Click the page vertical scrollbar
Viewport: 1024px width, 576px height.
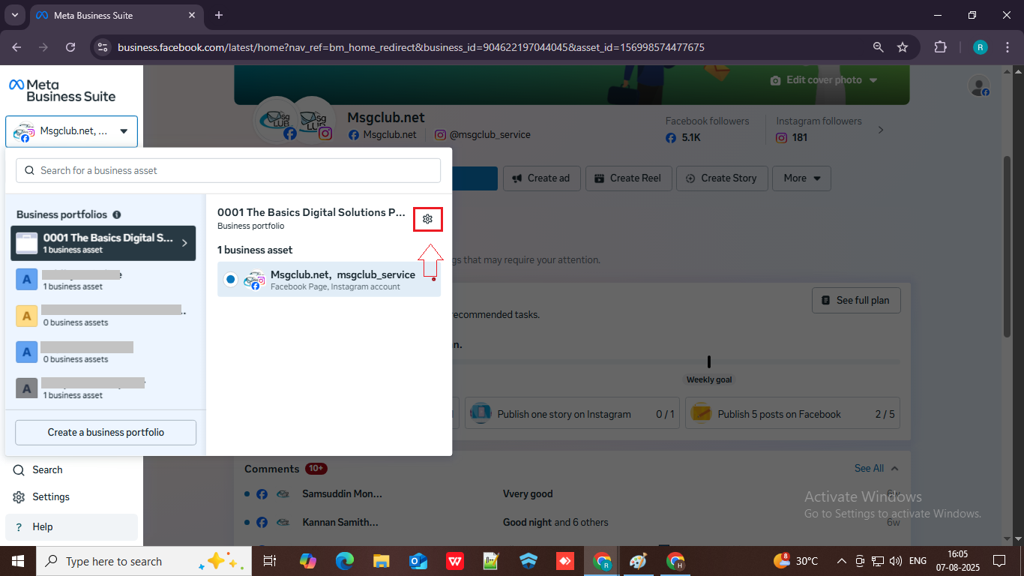pos(1008,247)
